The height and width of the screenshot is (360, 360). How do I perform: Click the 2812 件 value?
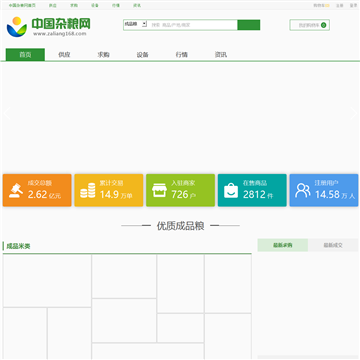tap(258, 195)
